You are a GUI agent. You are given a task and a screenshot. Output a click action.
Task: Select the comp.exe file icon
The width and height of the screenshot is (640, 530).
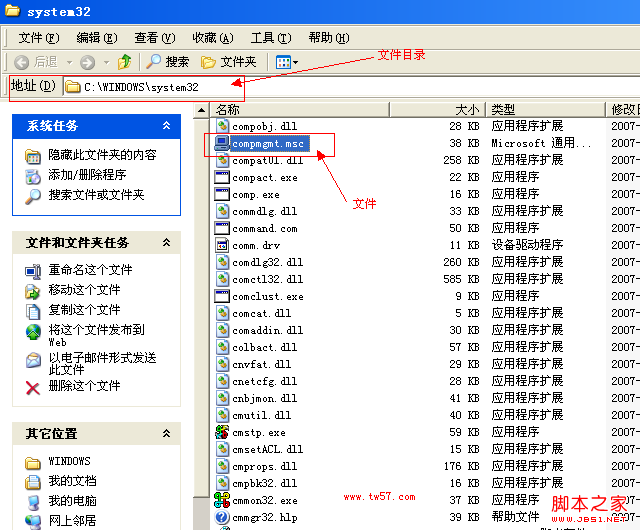tap(222, 194)
